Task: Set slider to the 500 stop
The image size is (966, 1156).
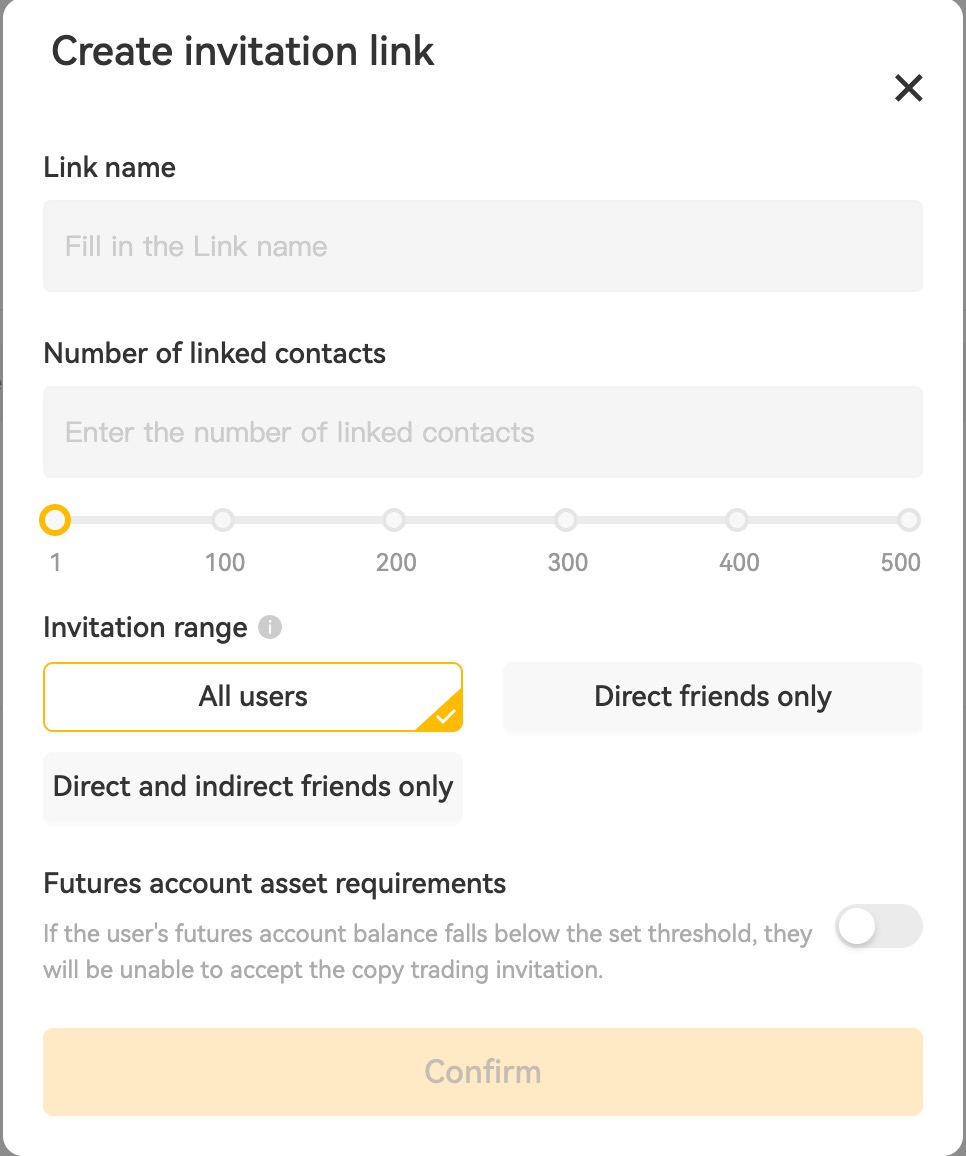Action: click(908, 520)
